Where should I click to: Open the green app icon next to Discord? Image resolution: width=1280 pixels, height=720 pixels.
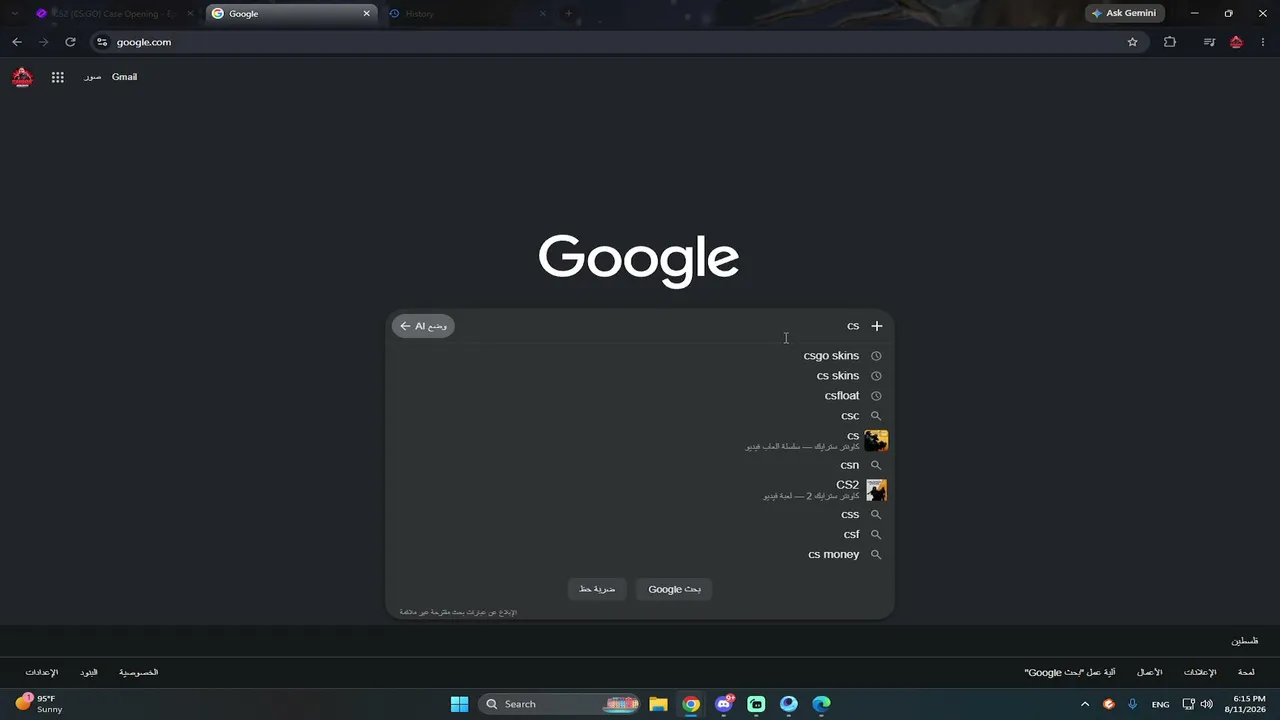pyautogui.click(x=756, y=704)
